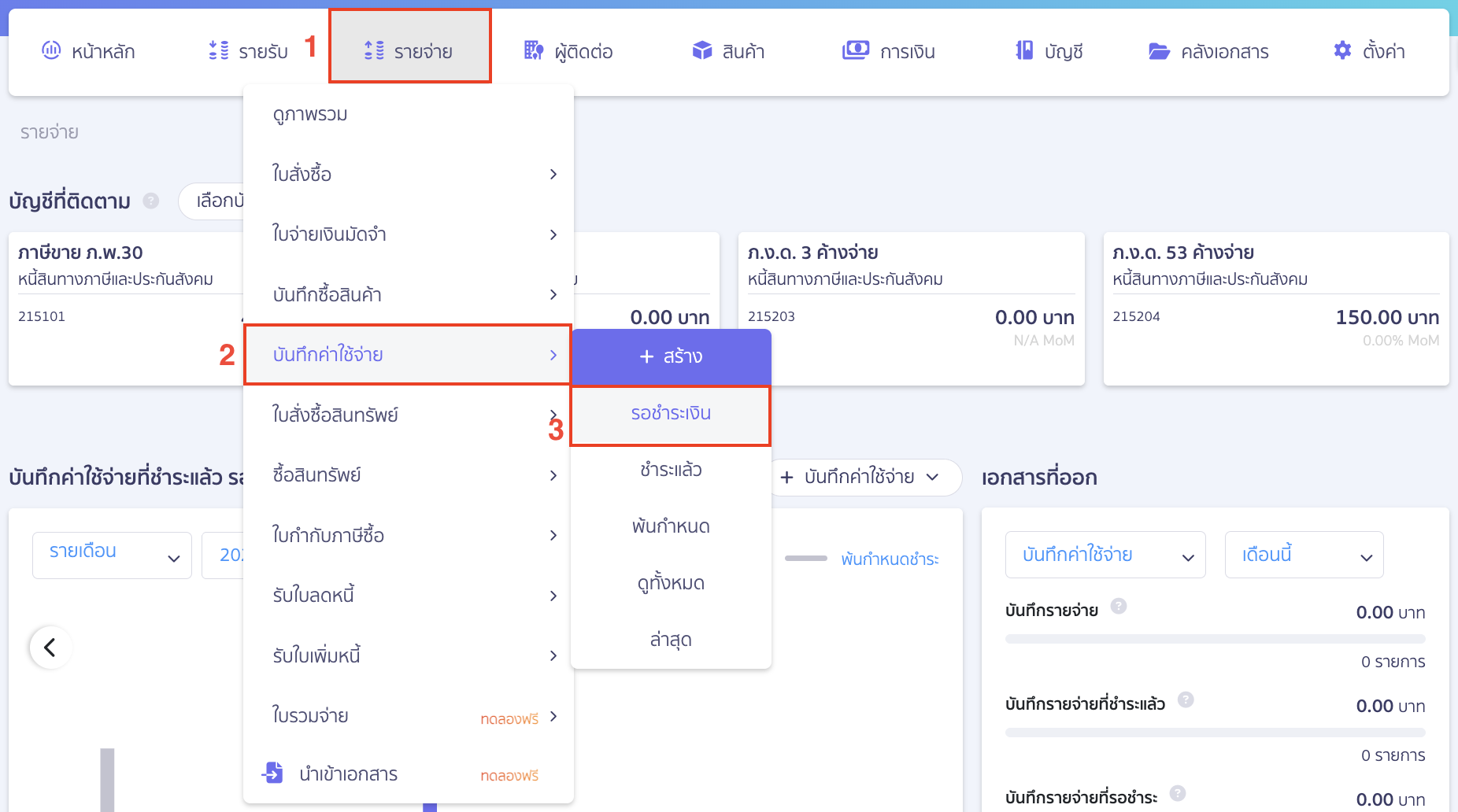Viewport: 1458px width, 812px height.
Task: Open the สินค้า tab
Action: pyautogui.click(x=729, y=51)
